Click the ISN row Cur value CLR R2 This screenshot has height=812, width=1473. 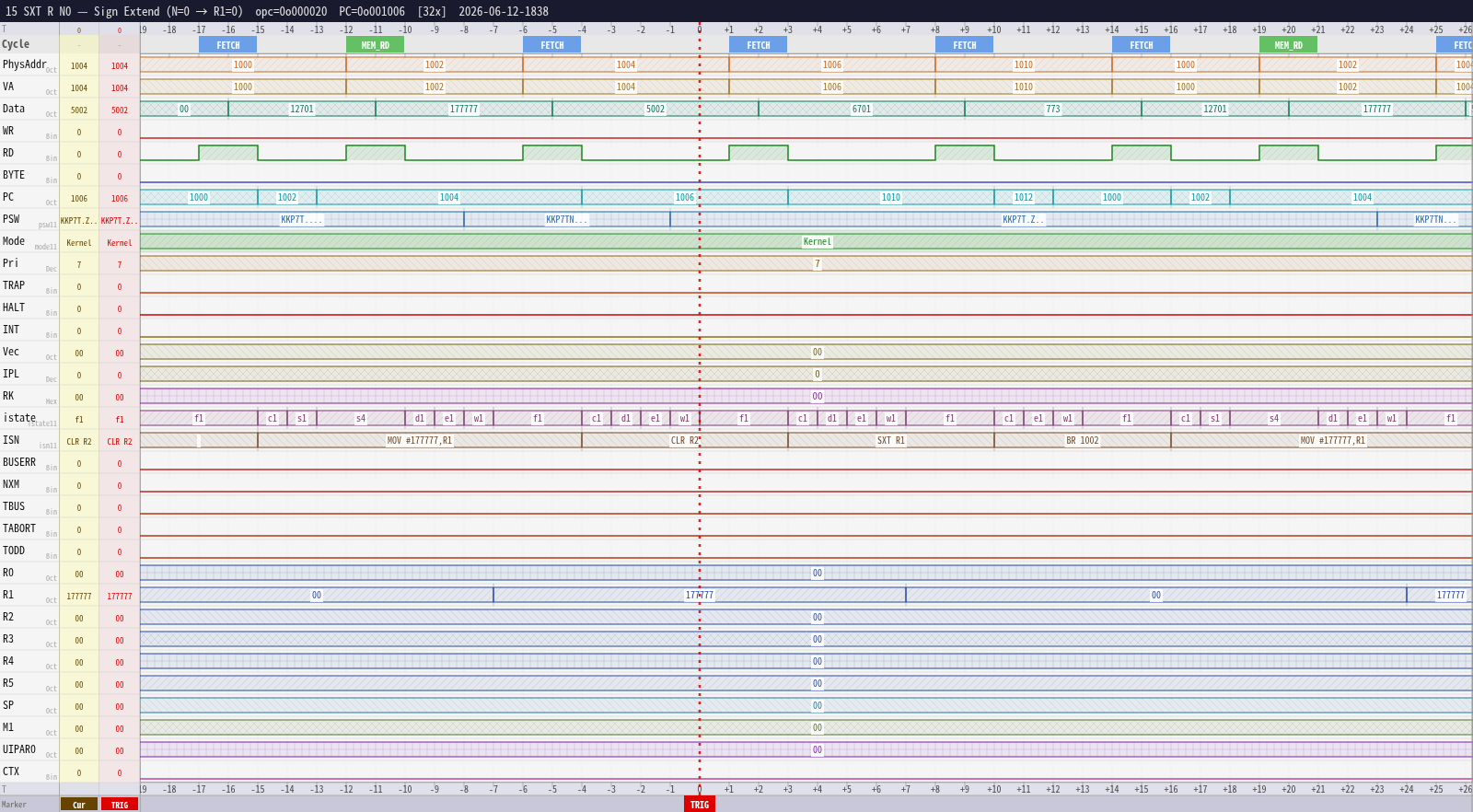coord(79,442)
